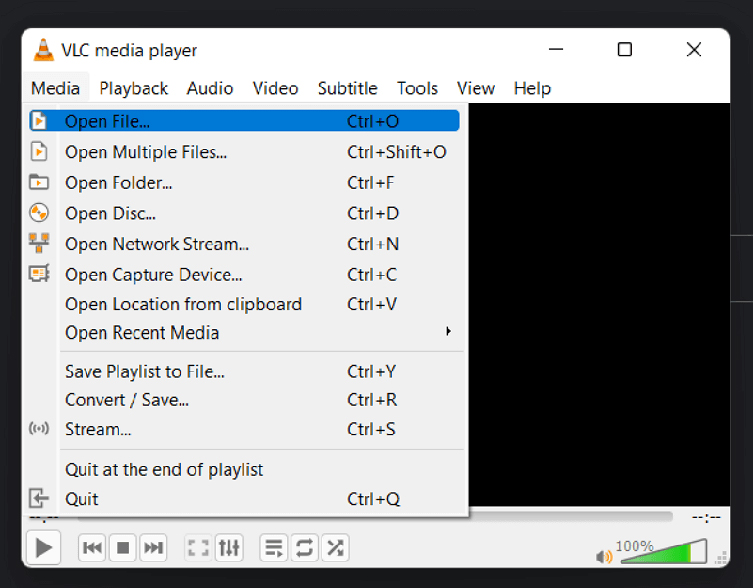
Task: Choose Quit menu entry
Action: coord(244,499)
